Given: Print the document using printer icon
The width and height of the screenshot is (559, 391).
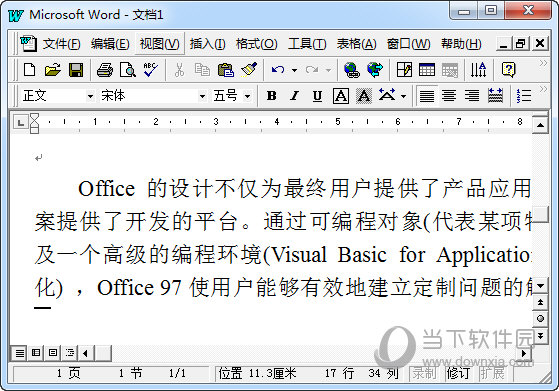Looking at the screenshot, I should pyautogui.click(x=105, y=70).
